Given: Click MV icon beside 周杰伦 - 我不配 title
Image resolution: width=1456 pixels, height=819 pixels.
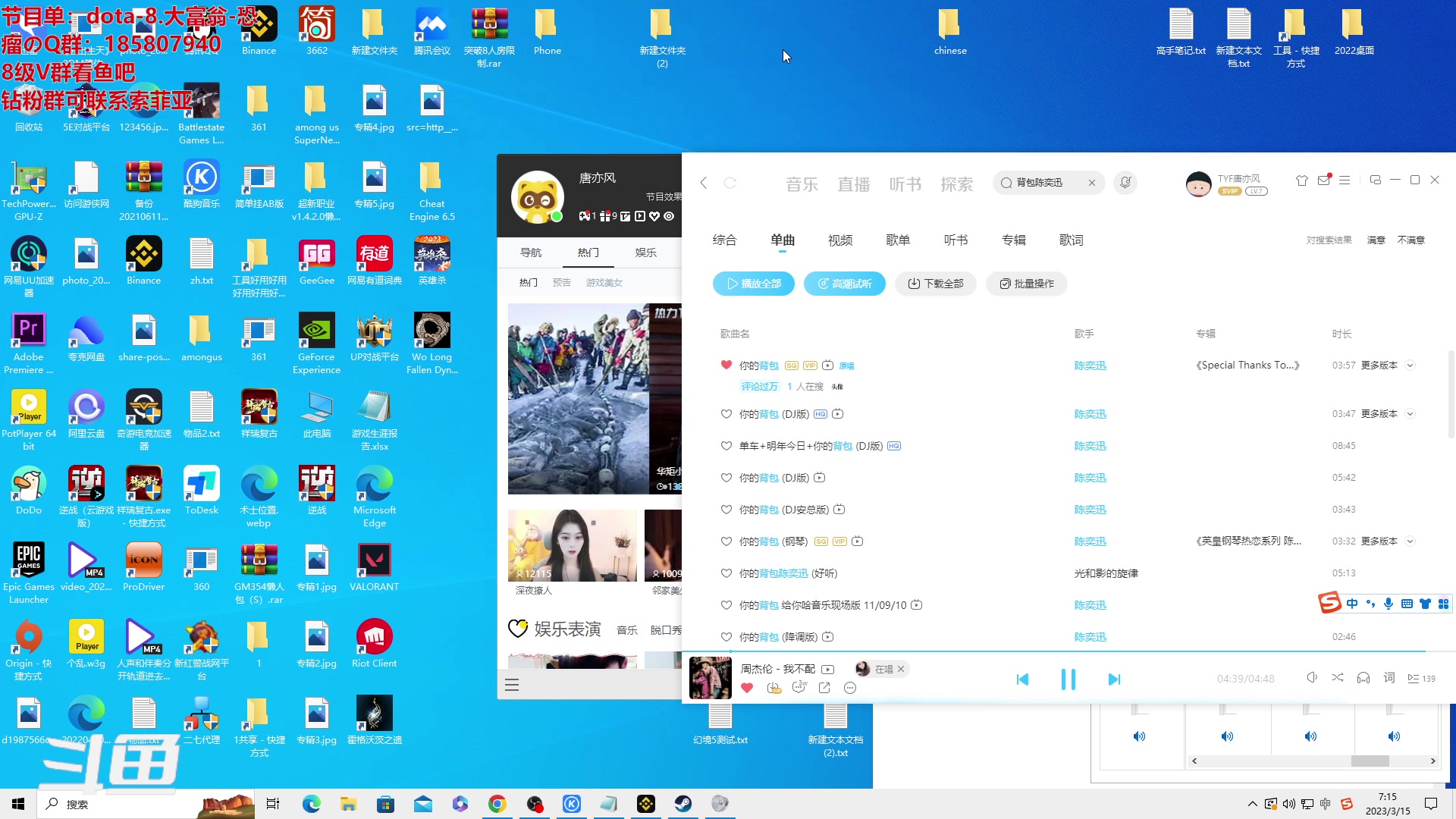Looking at the screenshot, I should pyautogui.click(x=828, y=669).
